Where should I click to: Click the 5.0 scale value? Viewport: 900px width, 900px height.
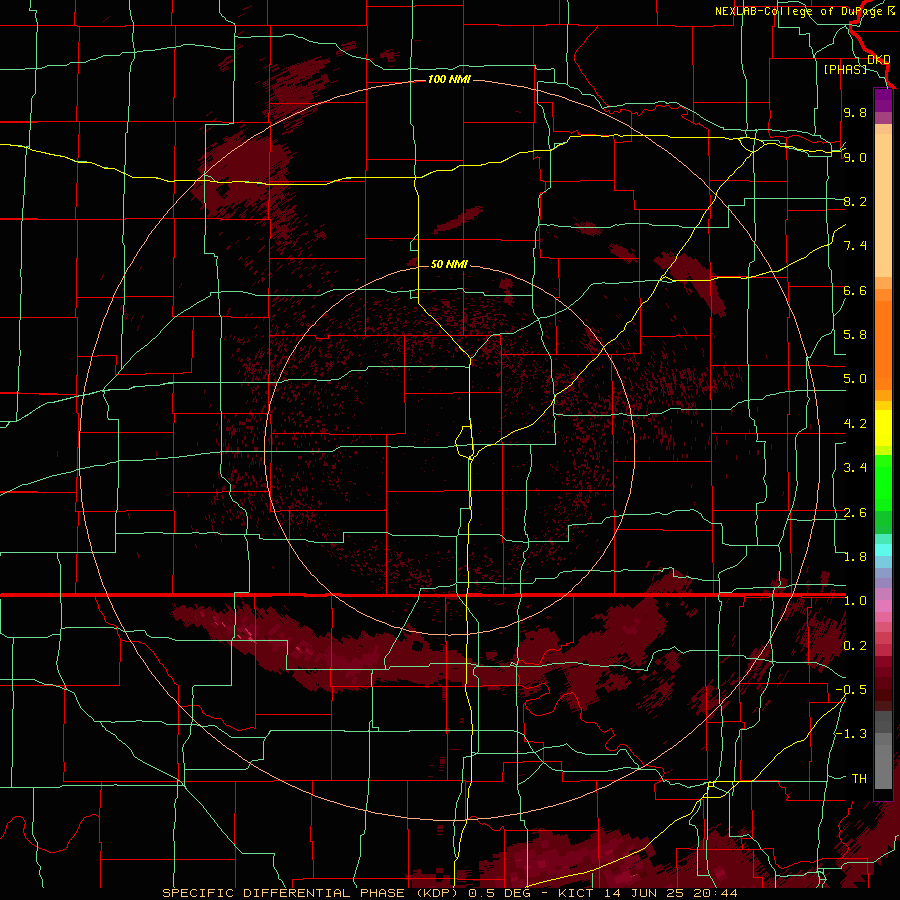855,379
